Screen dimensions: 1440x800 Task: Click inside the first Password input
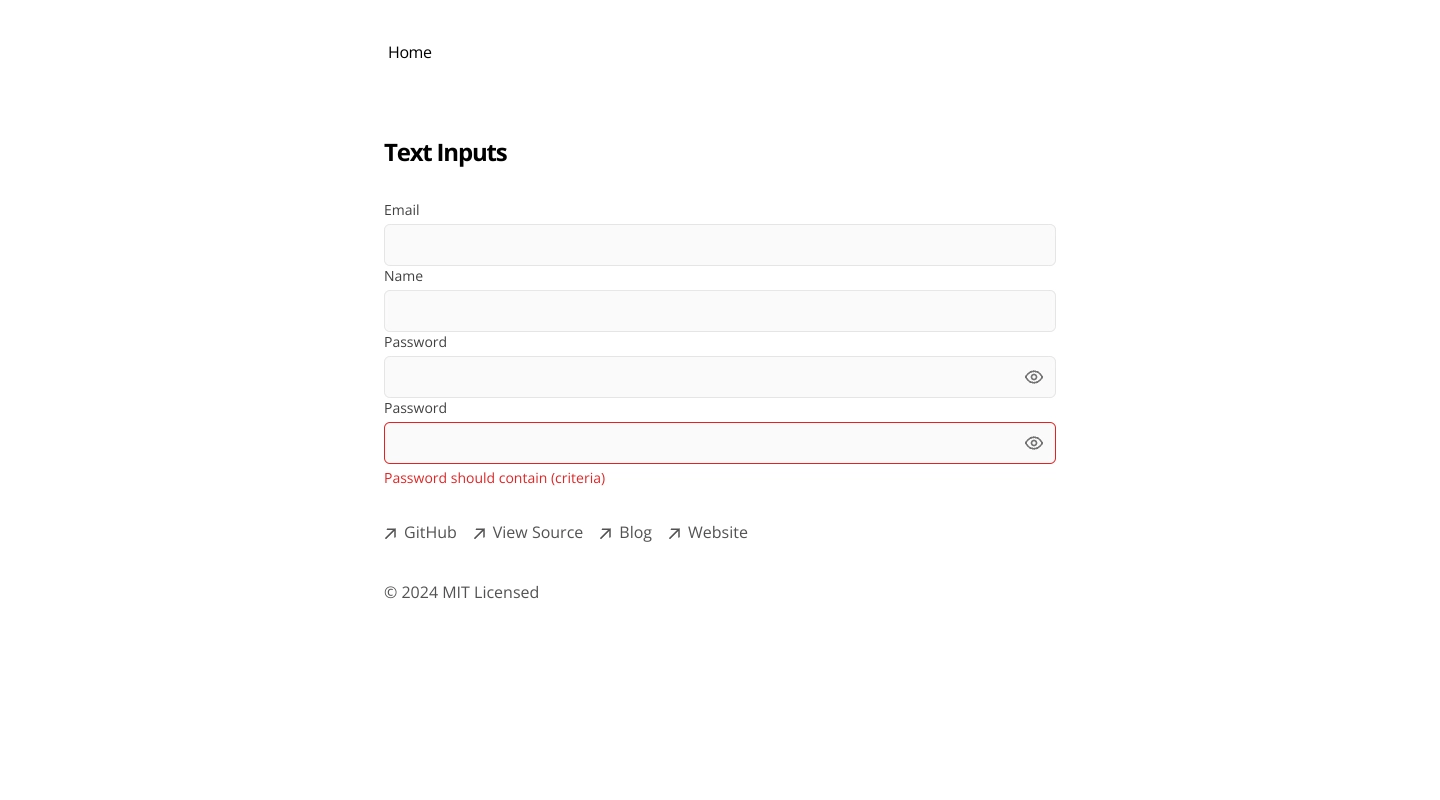click(x=700, y=377)
